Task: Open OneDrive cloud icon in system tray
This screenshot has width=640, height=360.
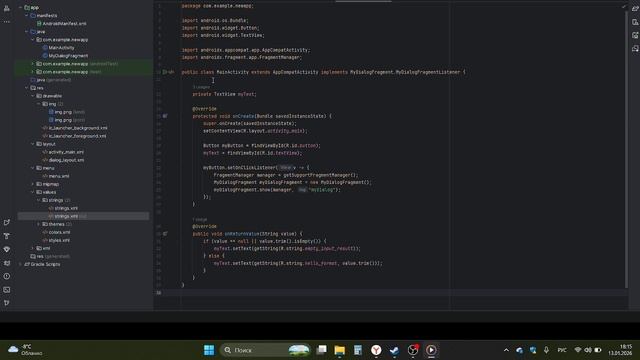Action: pyautogui.click(x=519, y=350)
